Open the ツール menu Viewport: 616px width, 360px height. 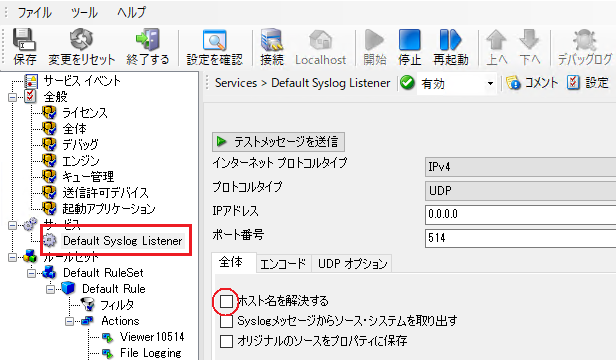[x=84, y=13]
